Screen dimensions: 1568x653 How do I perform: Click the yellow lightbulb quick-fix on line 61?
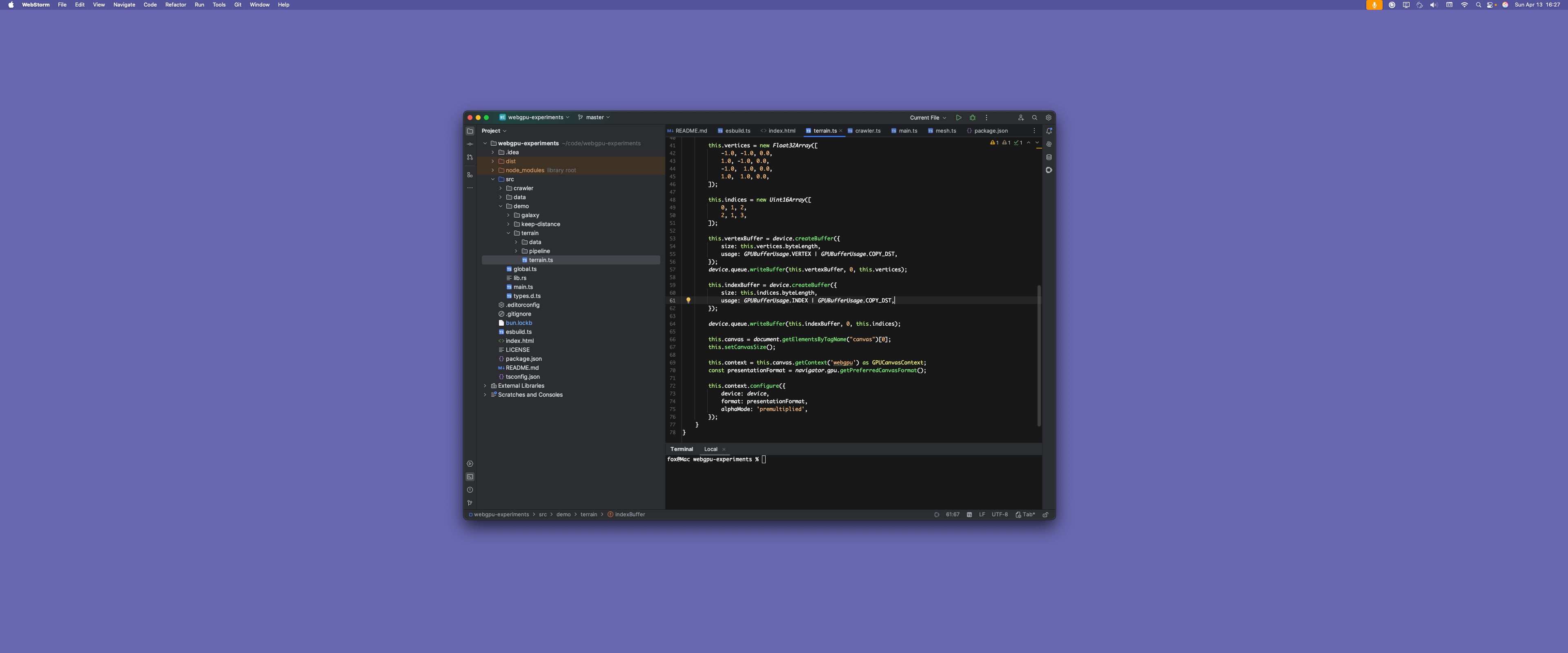point(688,300)
